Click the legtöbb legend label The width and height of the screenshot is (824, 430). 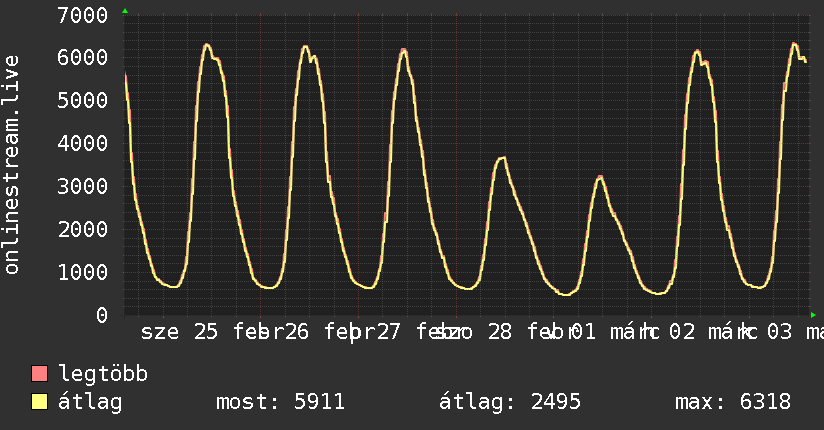tap(103, 374)
